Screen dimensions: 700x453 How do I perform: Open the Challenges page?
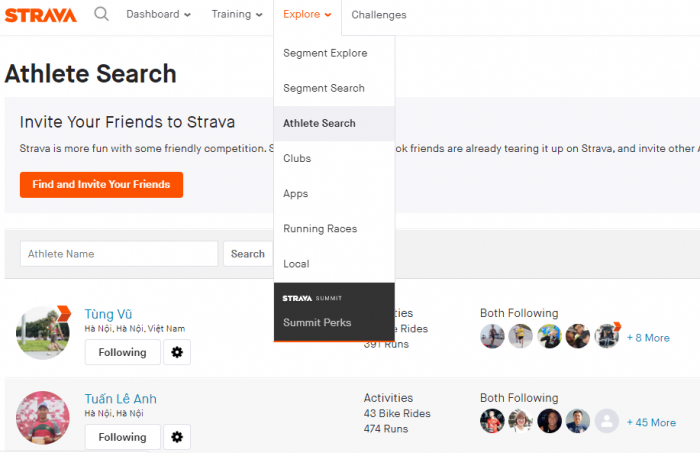(379, 15)
